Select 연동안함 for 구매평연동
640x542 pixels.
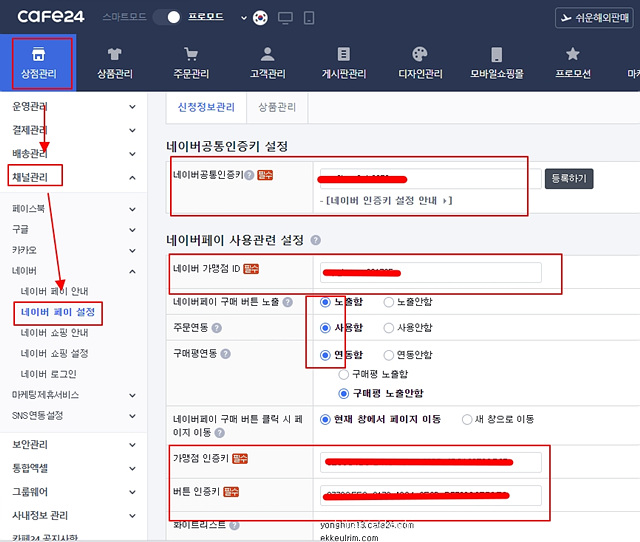[x=389, y=355]
